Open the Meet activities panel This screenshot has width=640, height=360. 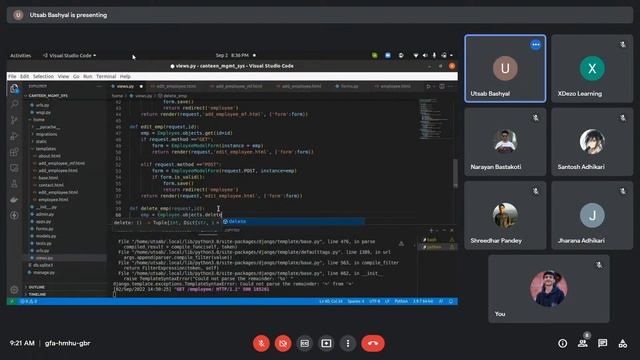622,343
